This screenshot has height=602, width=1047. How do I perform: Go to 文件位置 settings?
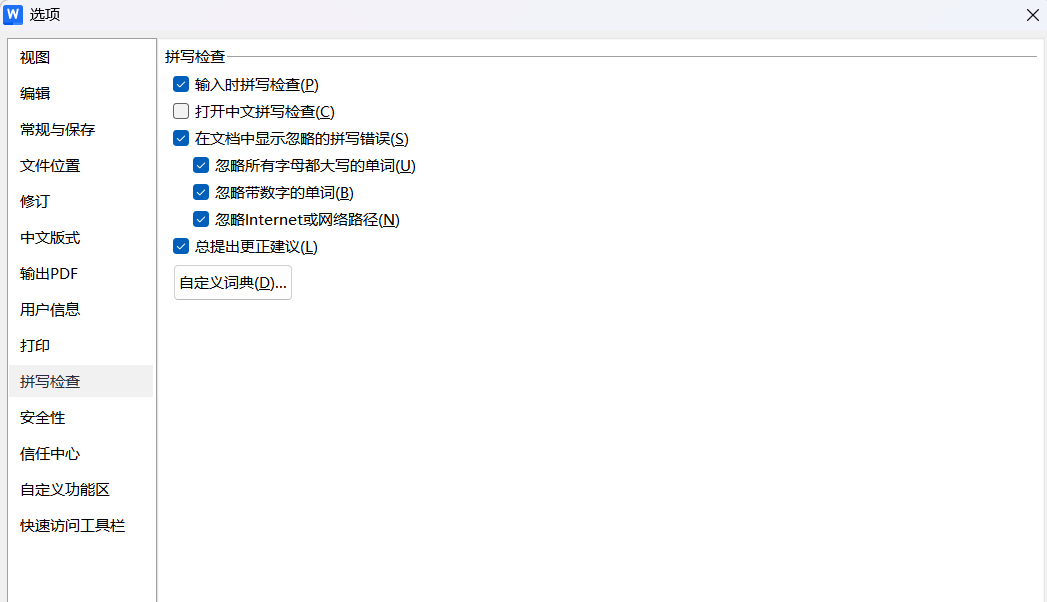(50, 166)
